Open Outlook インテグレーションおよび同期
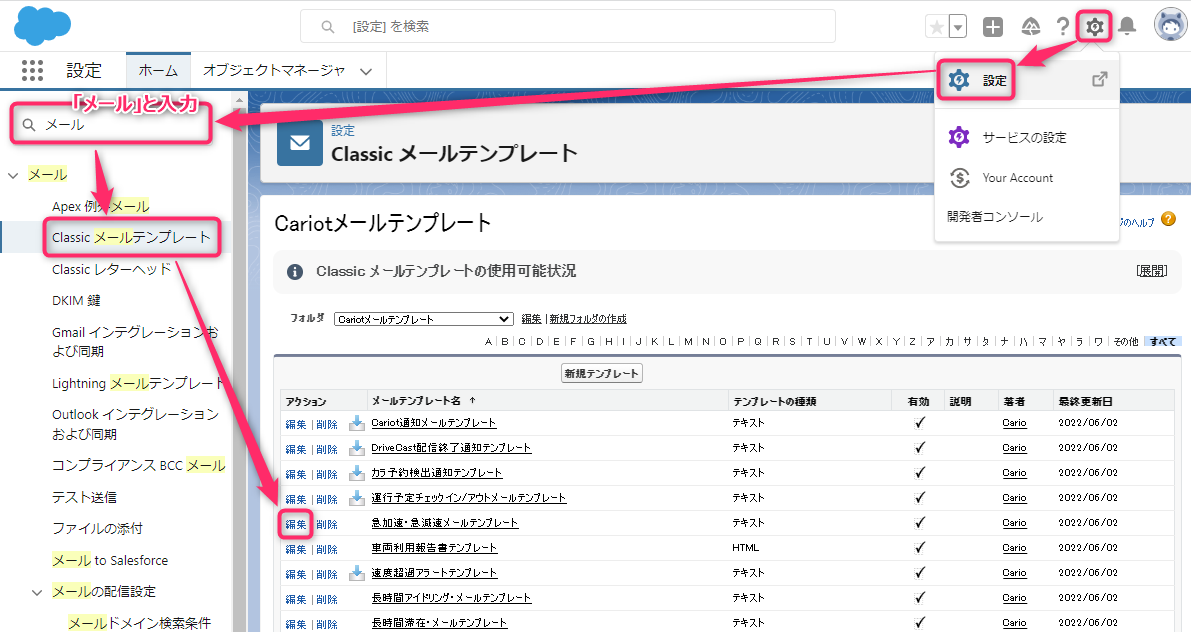 coord(135,424)
